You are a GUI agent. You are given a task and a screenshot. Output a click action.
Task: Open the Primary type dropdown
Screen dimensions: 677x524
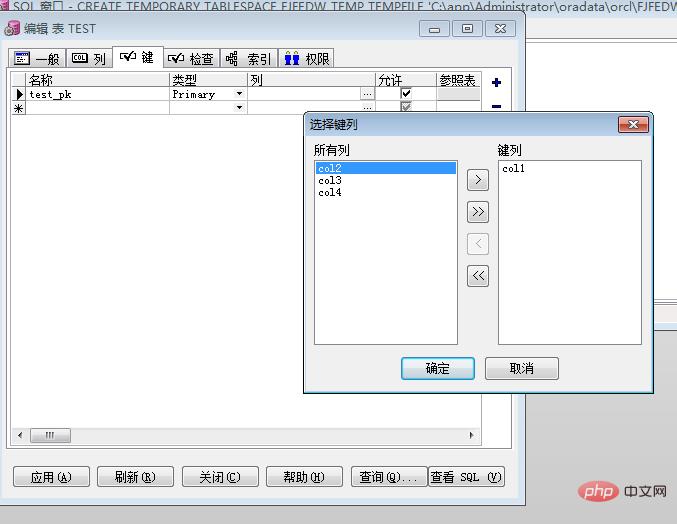tap(239, 94)
